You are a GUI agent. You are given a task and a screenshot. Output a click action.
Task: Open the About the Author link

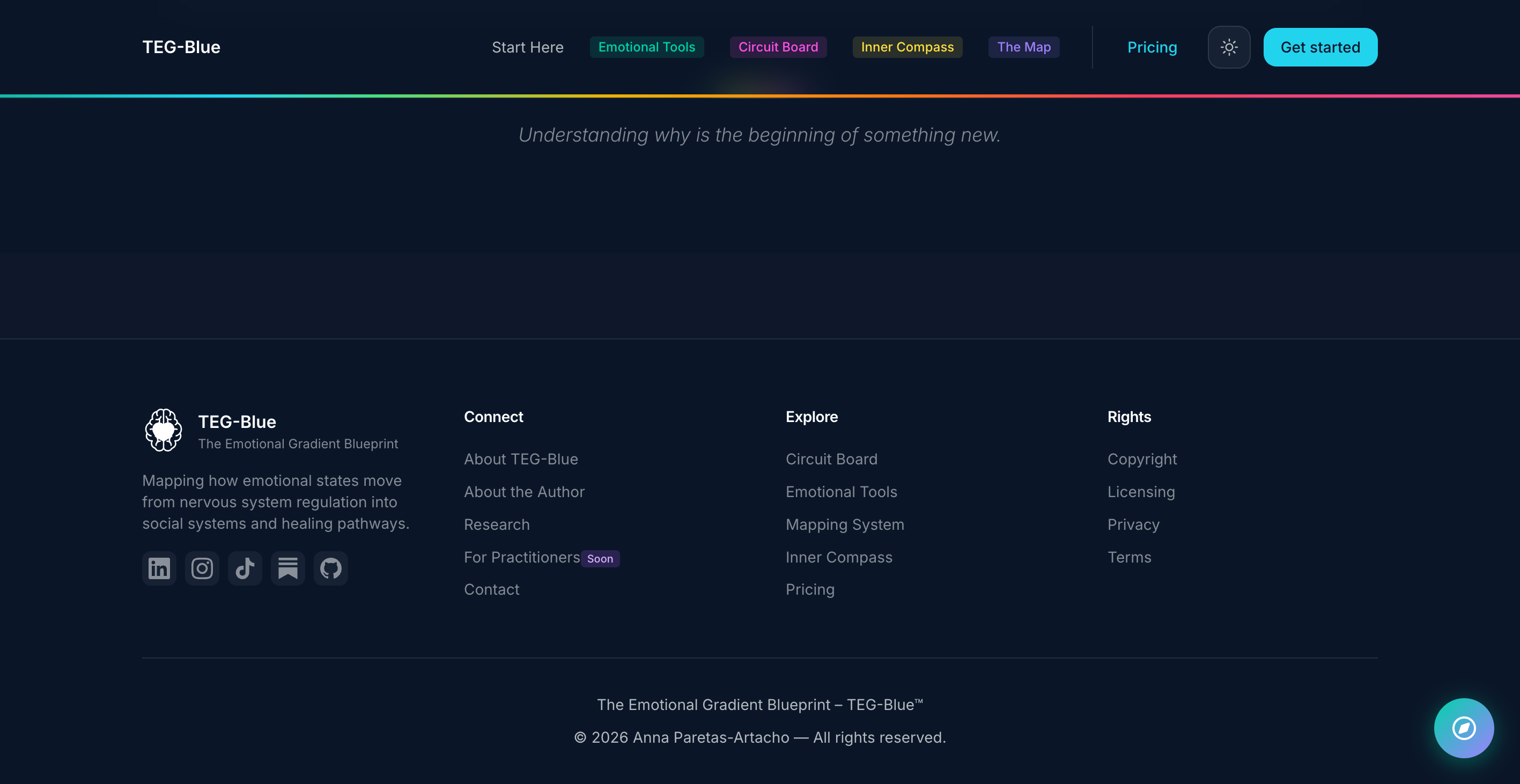click(524, 492)
